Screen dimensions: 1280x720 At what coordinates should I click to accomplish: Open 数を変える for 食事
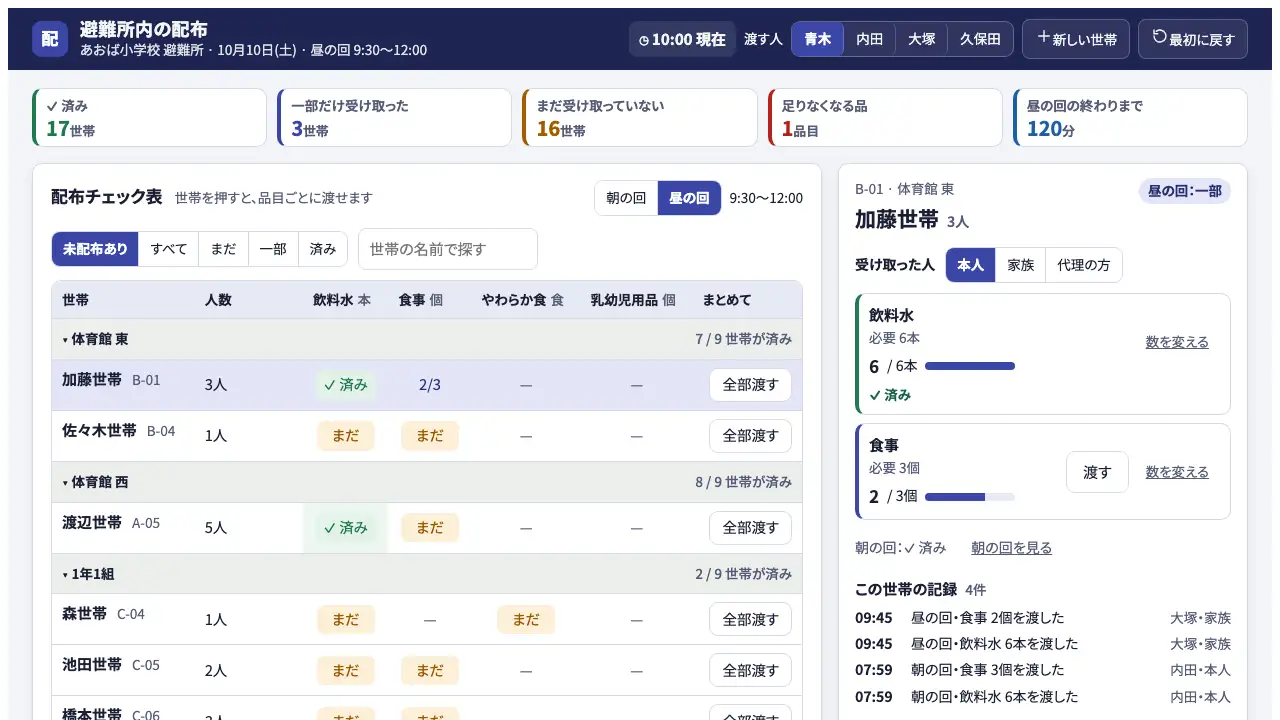point(1177,472)
